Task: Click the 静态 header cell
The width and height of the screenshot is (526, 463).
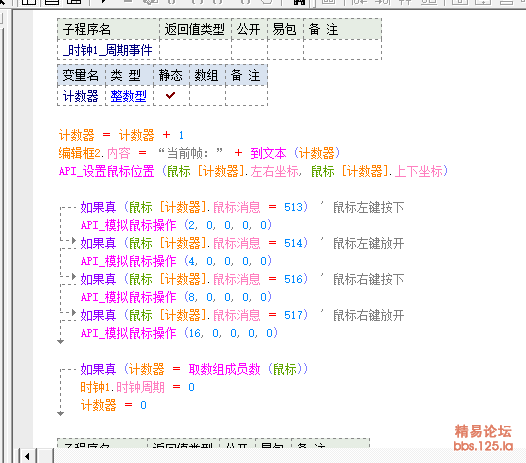Action: [x=171, y=75]
